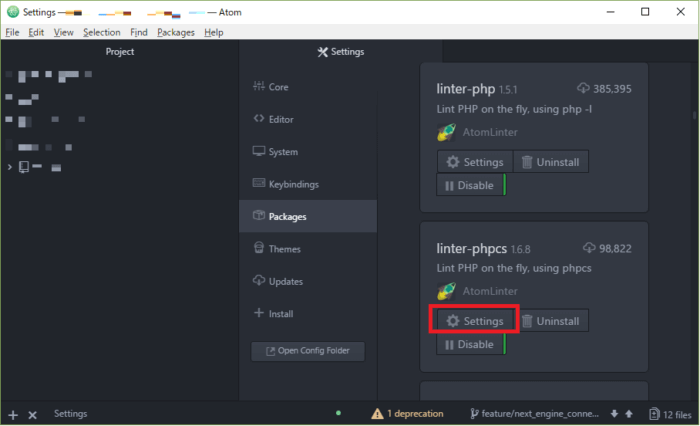Uninstall the linter-php package
The width and height of the screenshot is (700, 426).
551,162
